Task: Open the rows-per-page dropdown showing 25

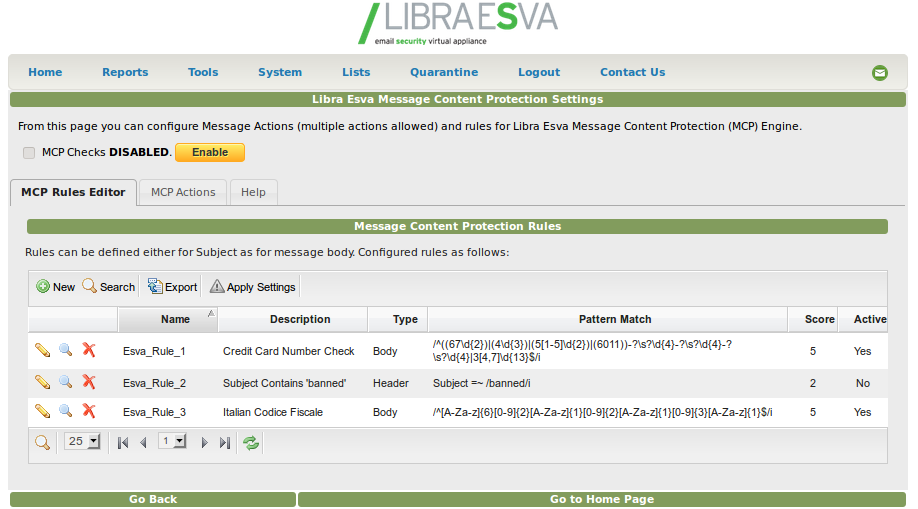Action: [82, 442]
